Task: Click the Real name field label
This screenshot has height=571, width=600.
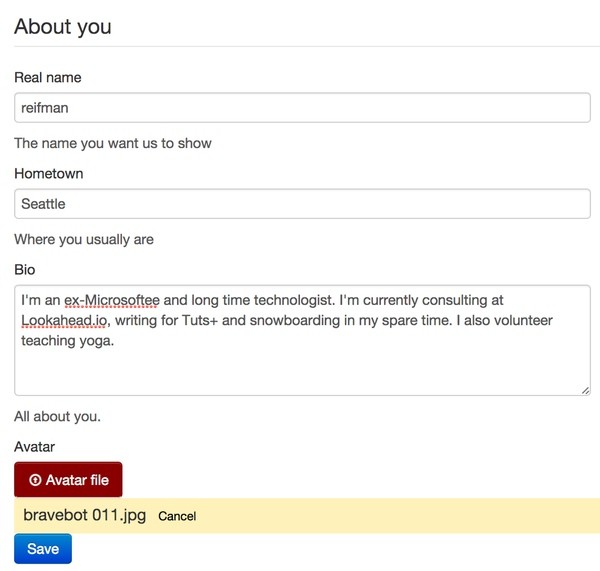Action: [x=48, y=77]
